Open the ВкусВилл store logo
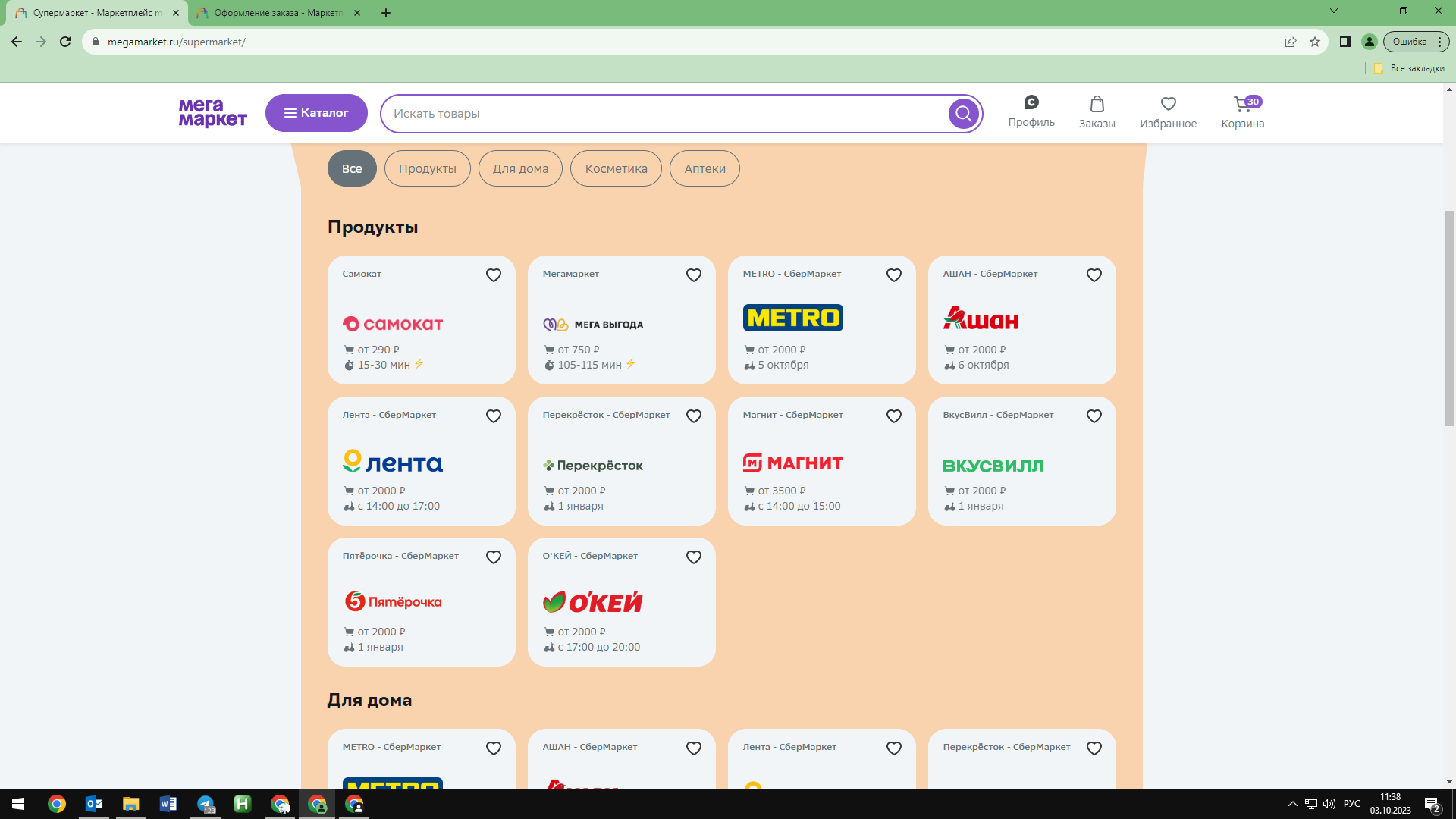This screenshot has width=1456, height=819. coord(993,466)
